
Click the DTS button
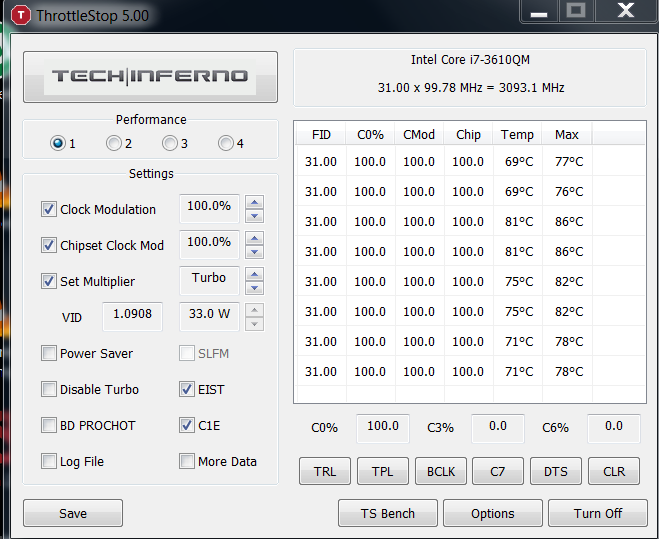556,471
